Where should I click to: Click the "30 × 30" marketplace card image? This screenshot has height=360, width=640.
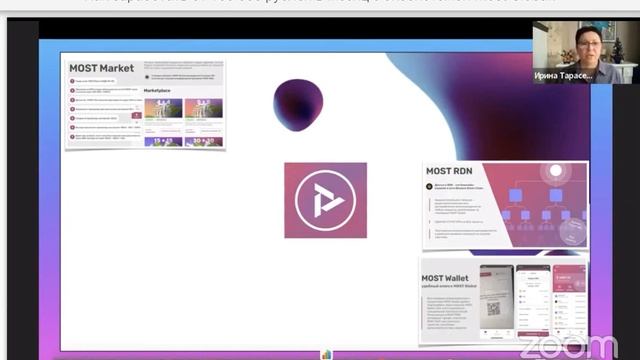pos(203,141)
